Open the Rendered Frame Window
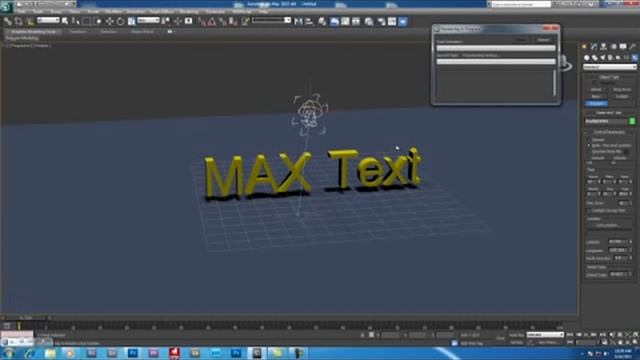 [x=392, y=21]
